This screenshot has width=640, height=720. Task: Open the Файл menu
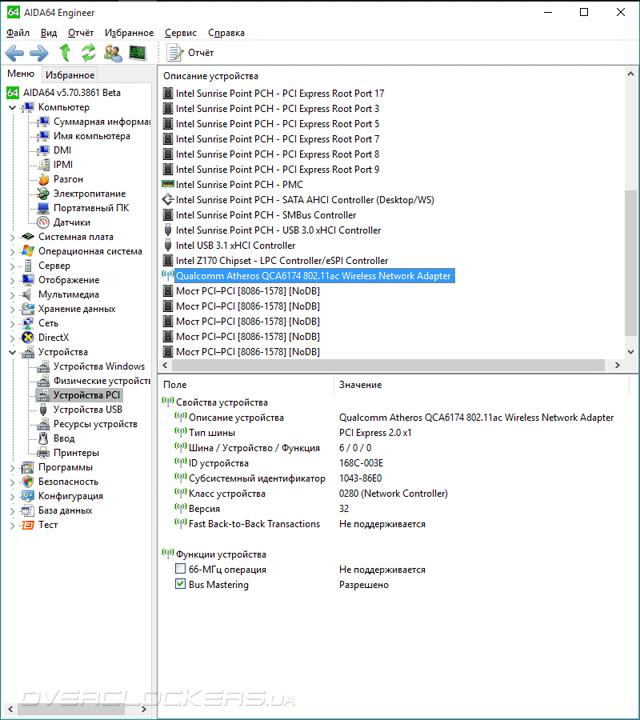(18, 33)
